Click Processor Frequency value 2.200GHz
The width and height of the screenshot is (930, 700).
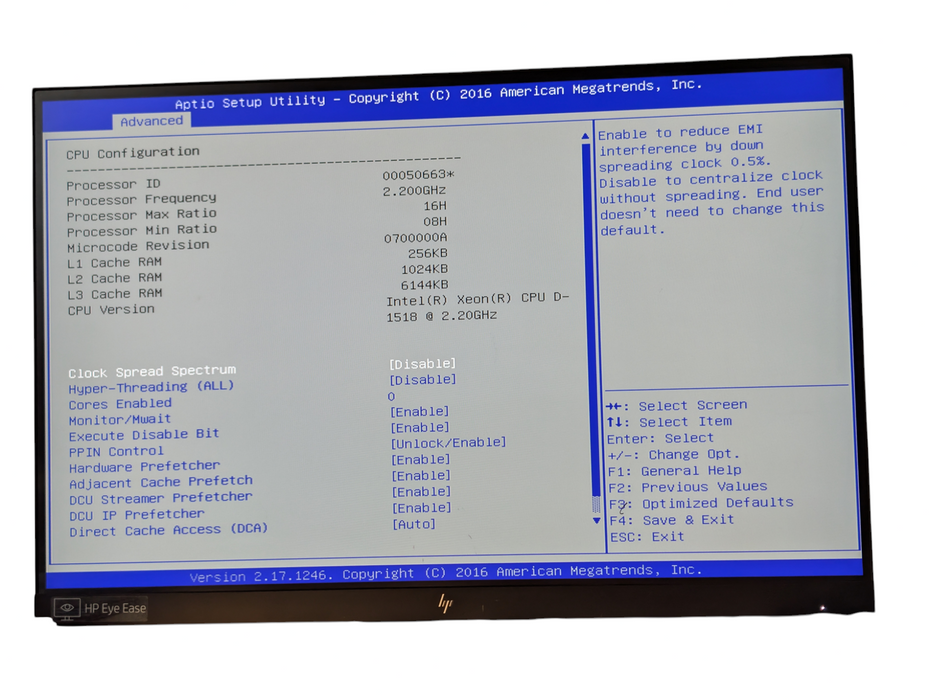point(414,190)
